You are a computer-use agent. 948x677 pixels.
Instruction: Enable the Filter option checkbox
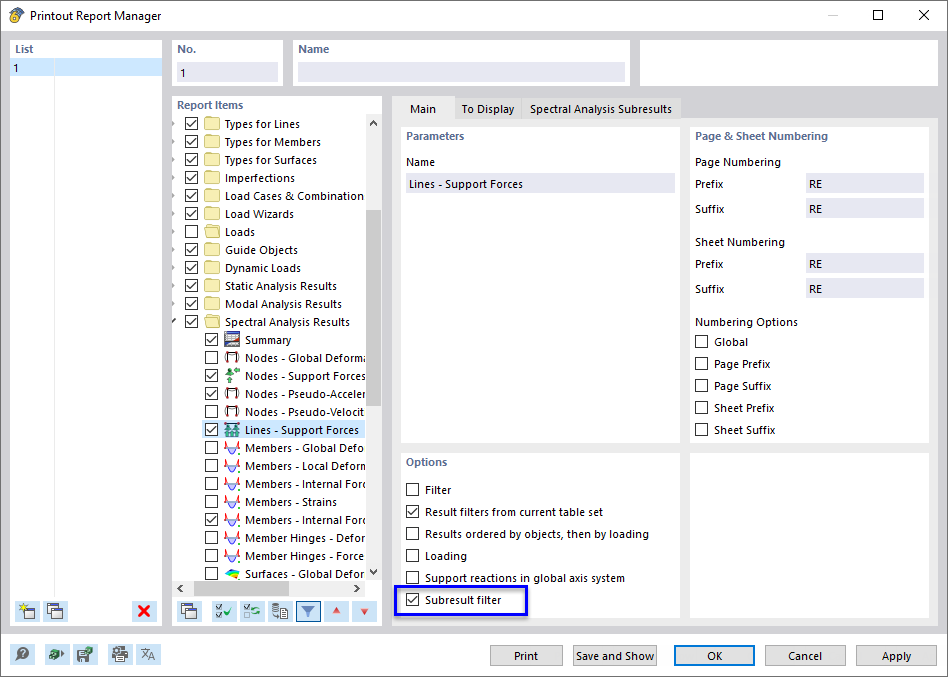point(412,489)
